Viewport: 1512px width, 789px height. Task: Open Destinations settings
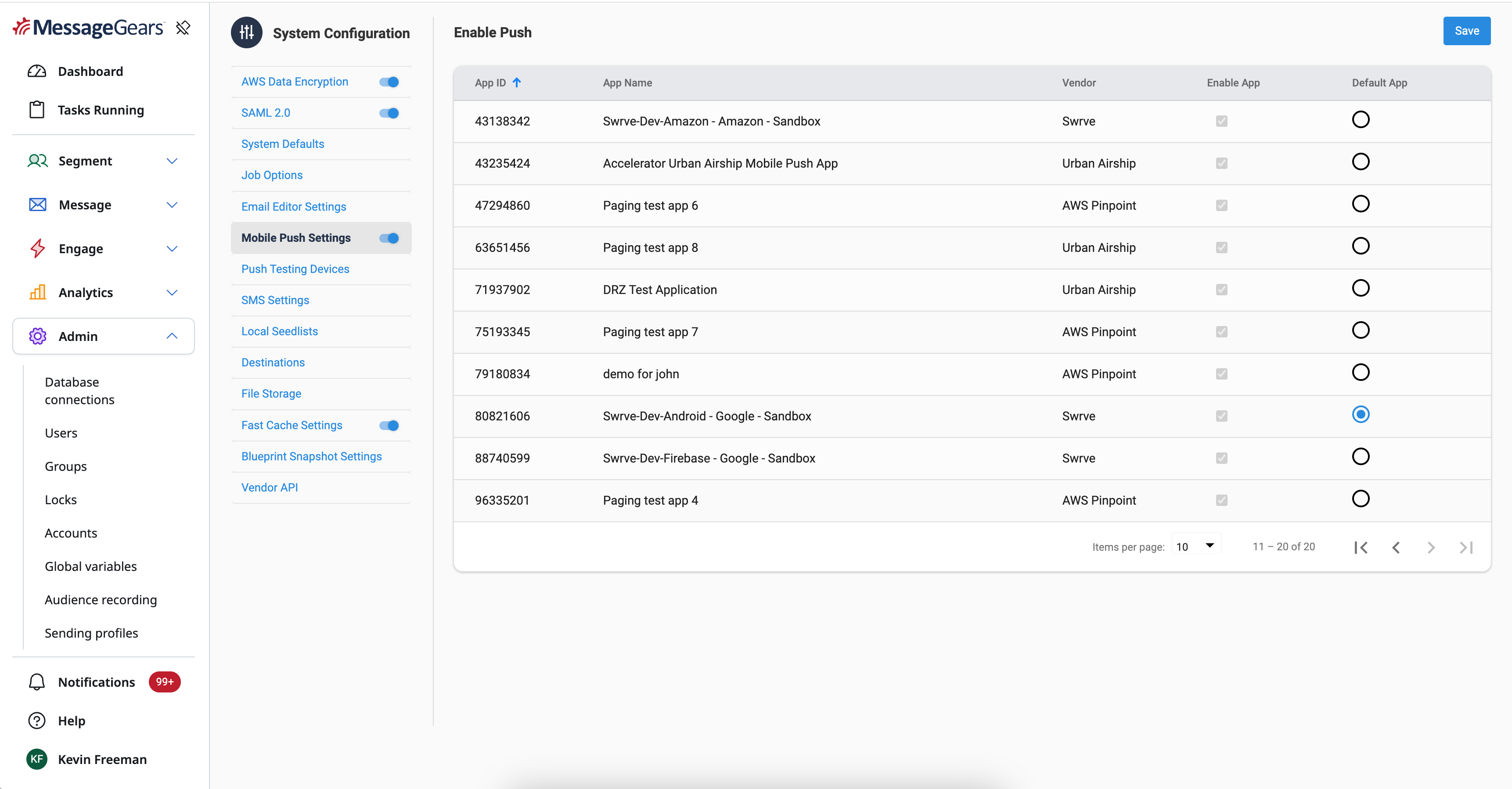(274, 362)
